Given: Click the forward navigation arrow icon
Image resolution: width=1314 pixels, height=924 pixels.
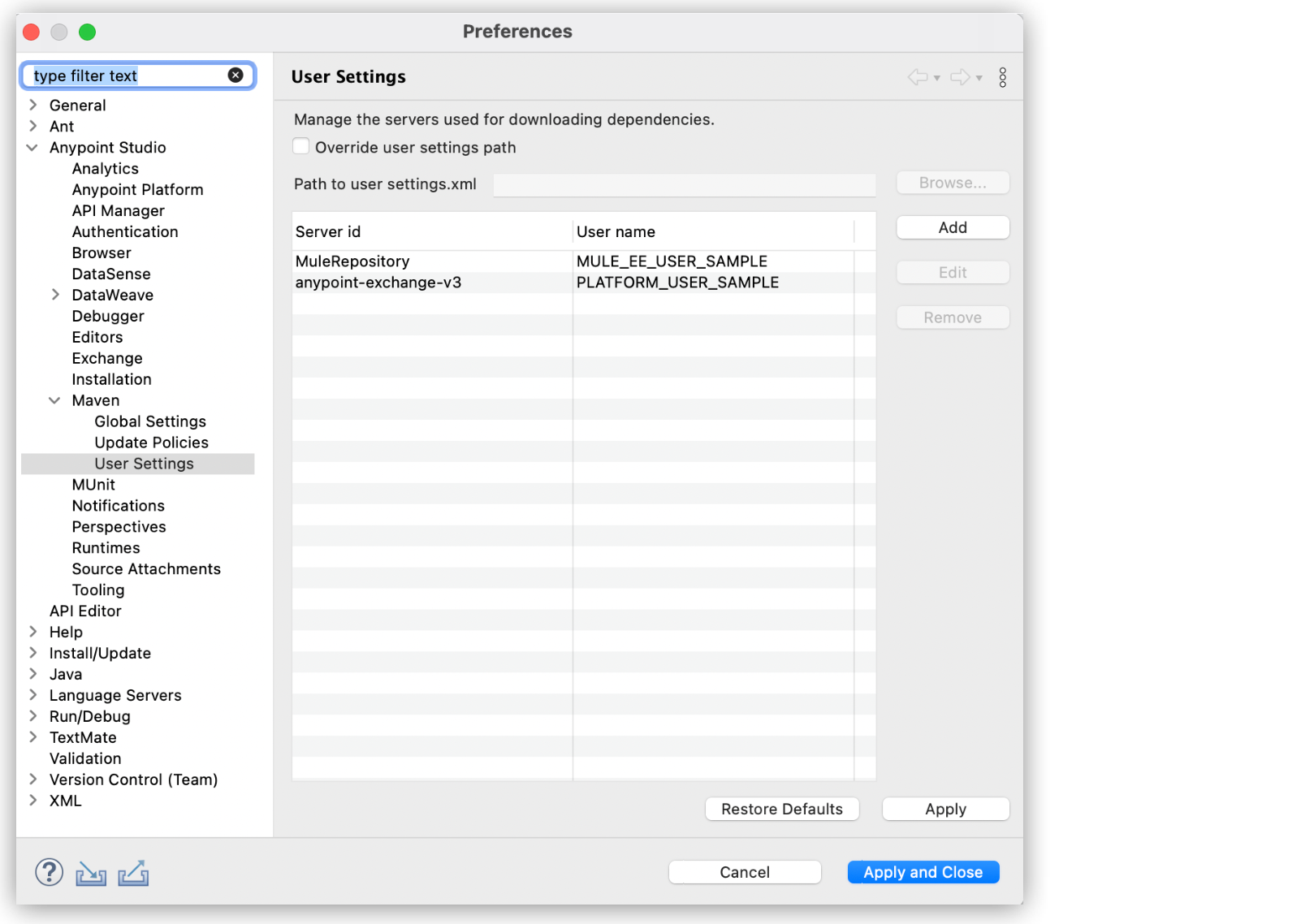Looking at the screenshot, I should tap(961, 77).
